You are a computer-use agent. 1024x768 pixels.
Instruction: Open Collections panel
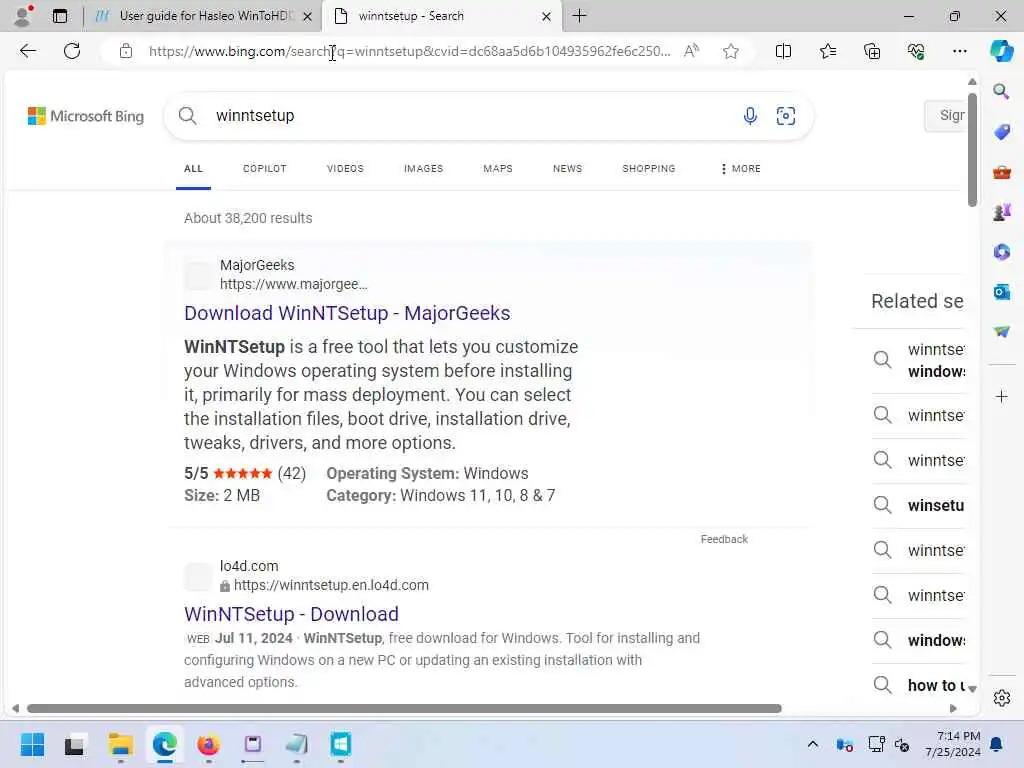(872, 51)
